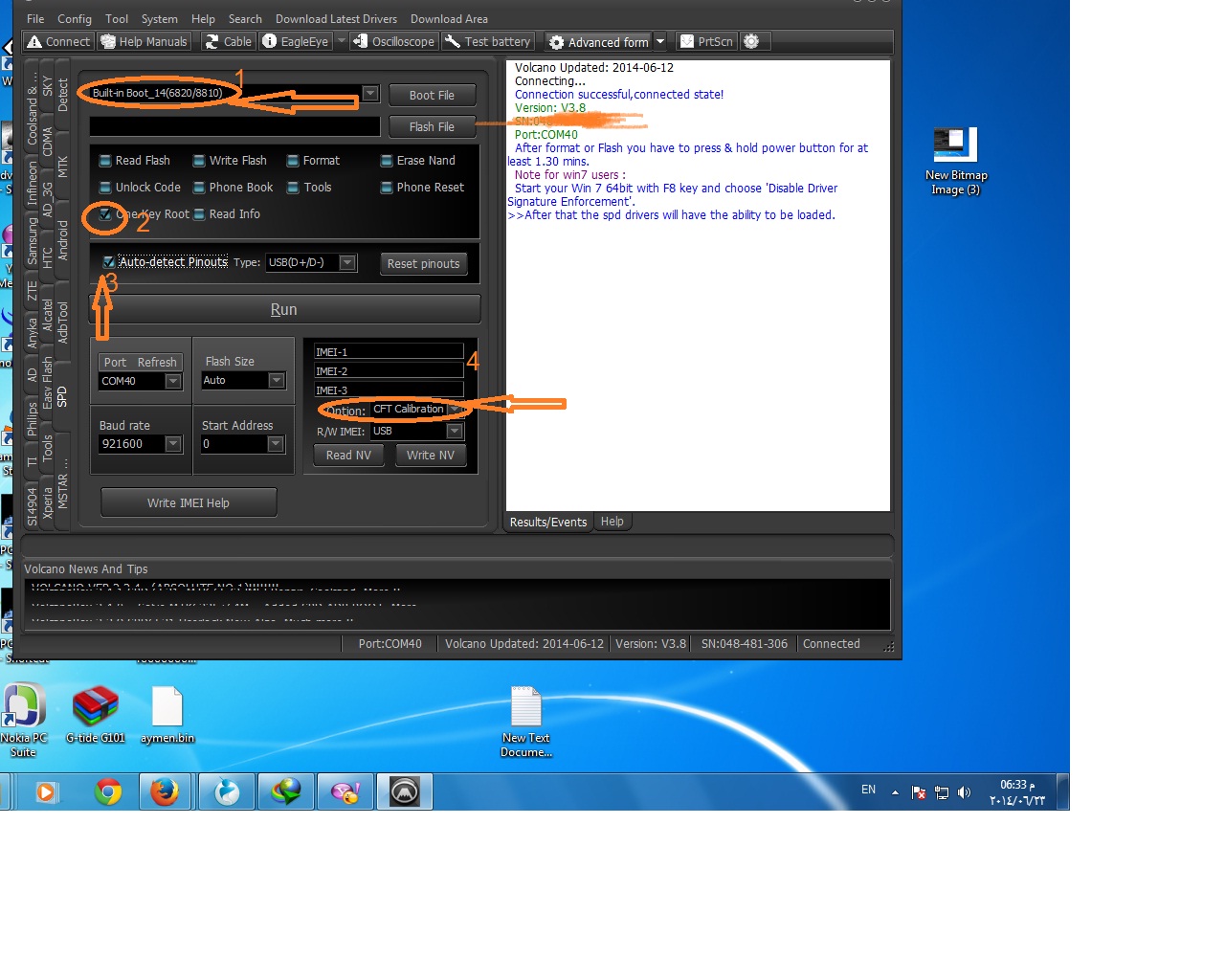Check the Phone Book option
The image size is (1225, 980).
199,188
